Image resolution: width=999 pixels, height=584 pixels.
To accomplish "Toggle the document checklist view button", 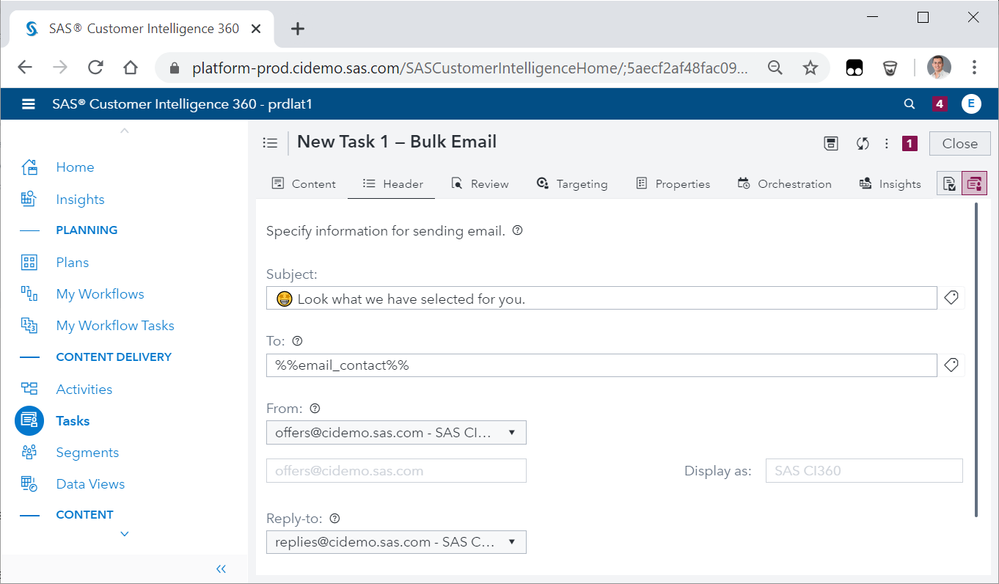I will click(949, 183).
